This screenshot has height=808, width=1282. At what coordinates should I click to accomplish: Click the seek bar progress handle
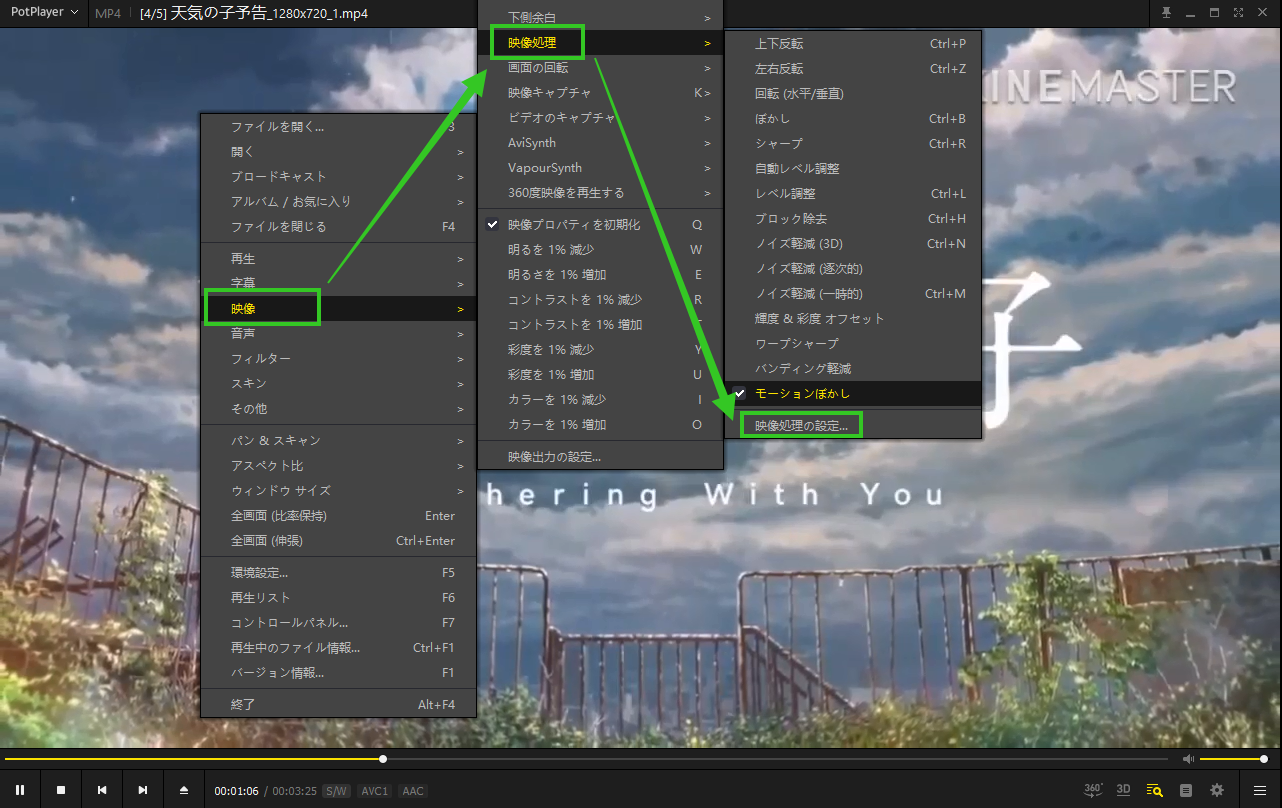click(383, 759)
